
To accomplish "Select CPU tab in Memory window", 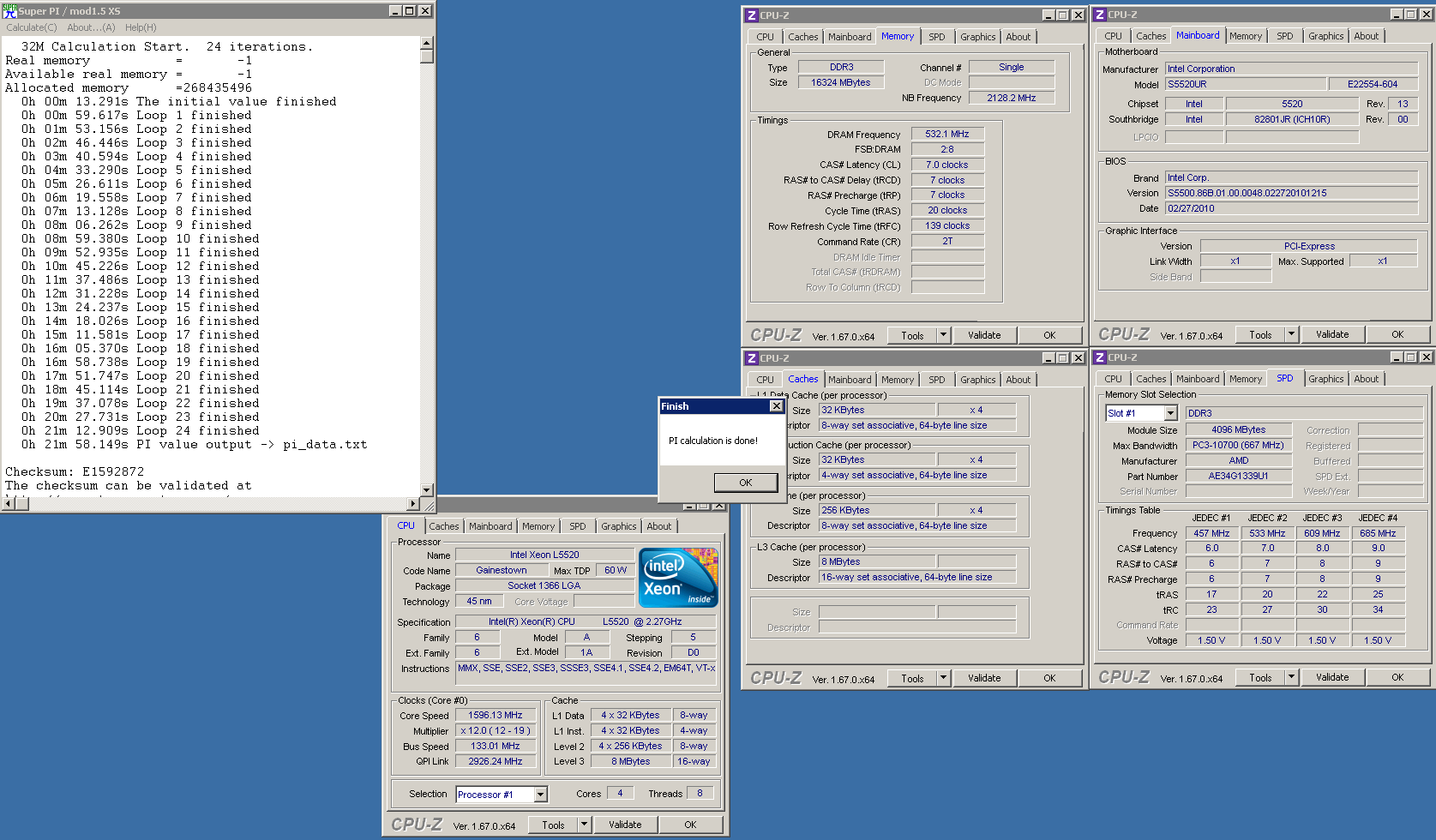I will 766,37.
